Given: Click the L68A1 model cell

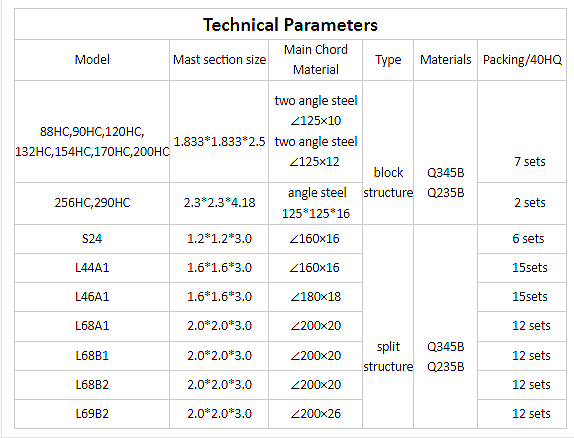Looking at the screenshot, I should point(92,326).
